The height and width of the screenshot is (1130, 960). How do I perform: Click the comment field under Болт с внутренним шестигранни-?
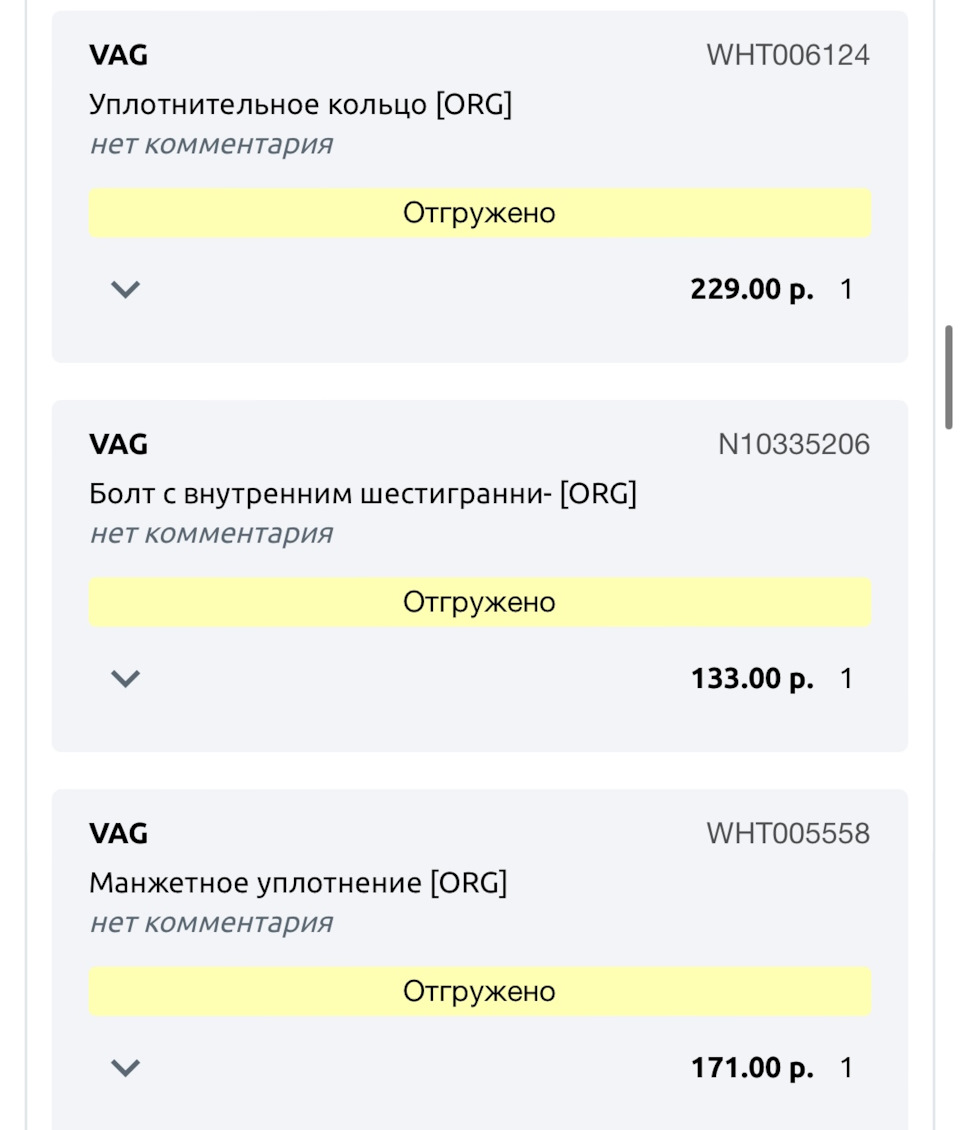pos(211,533)
